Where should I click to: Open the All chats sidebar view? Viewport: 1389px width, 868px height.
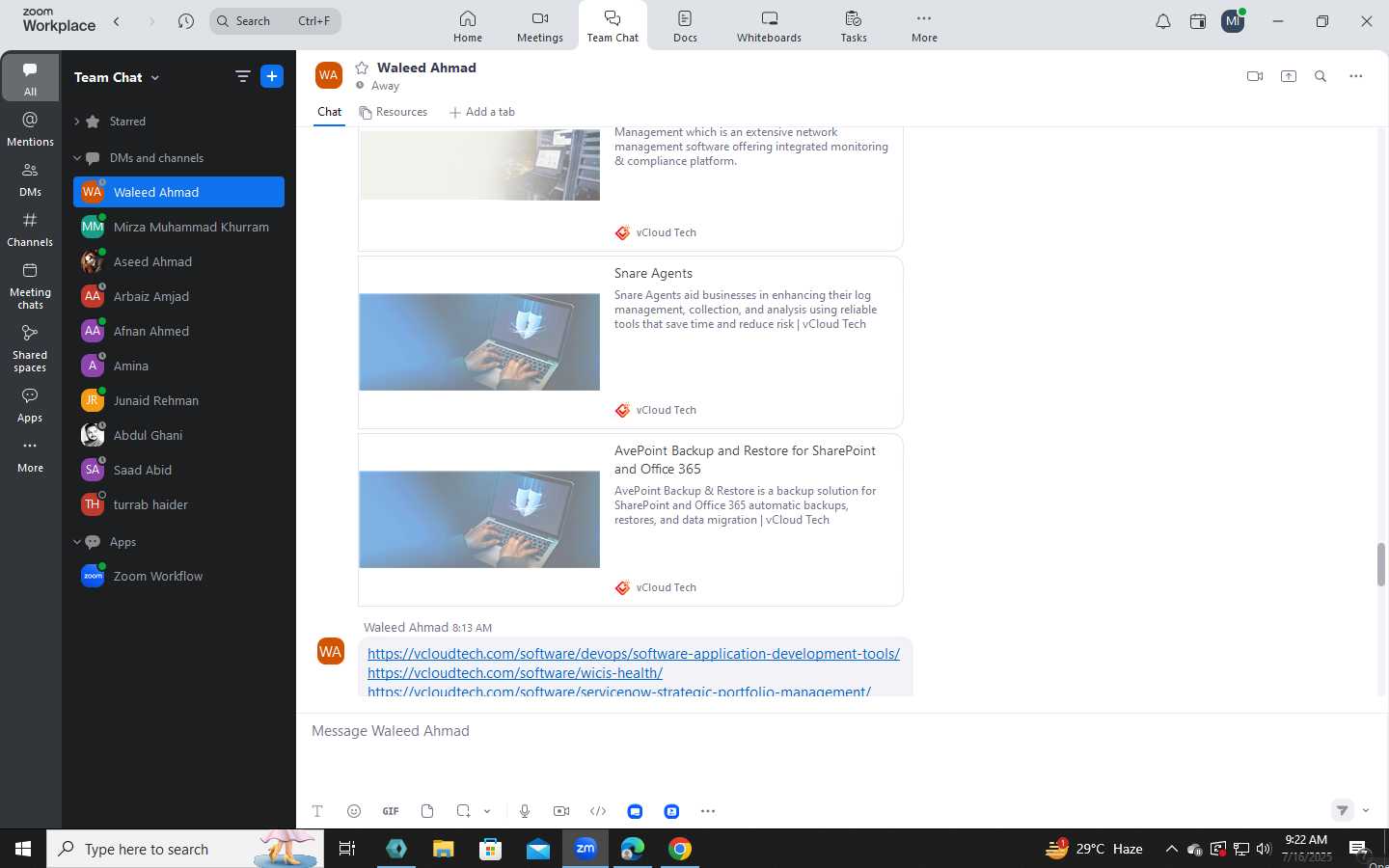coord(30,78)
